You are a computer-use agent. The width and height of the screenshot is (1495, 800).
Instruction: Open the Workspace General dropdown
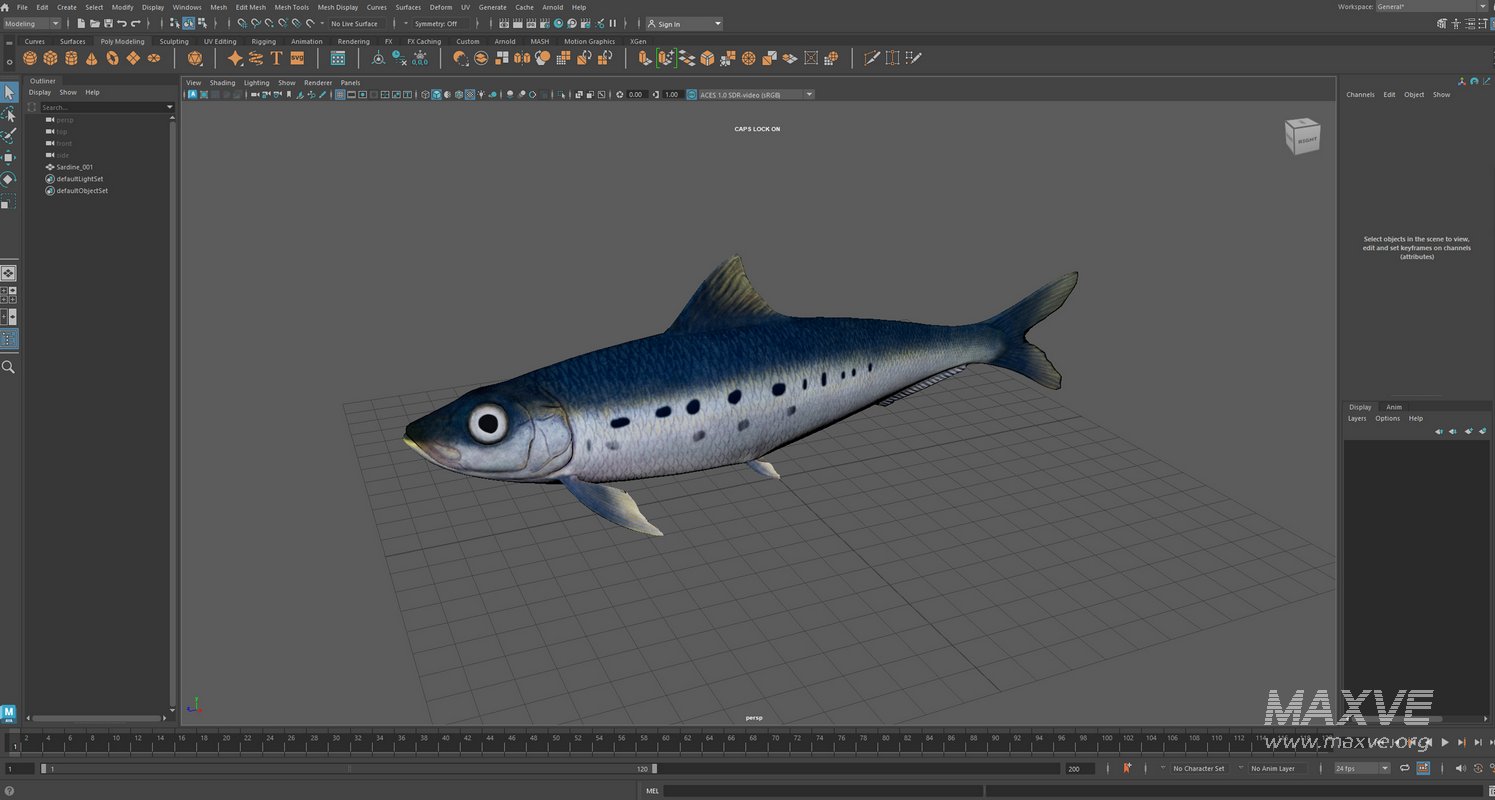[x=1483, y=6]
